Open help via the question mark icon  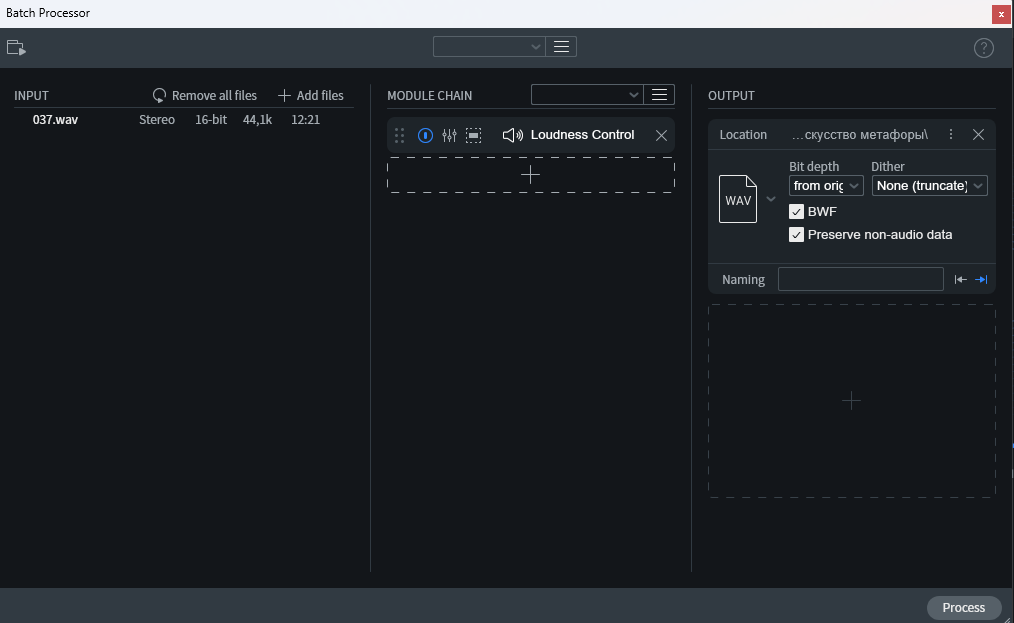(x=984, y=48)
